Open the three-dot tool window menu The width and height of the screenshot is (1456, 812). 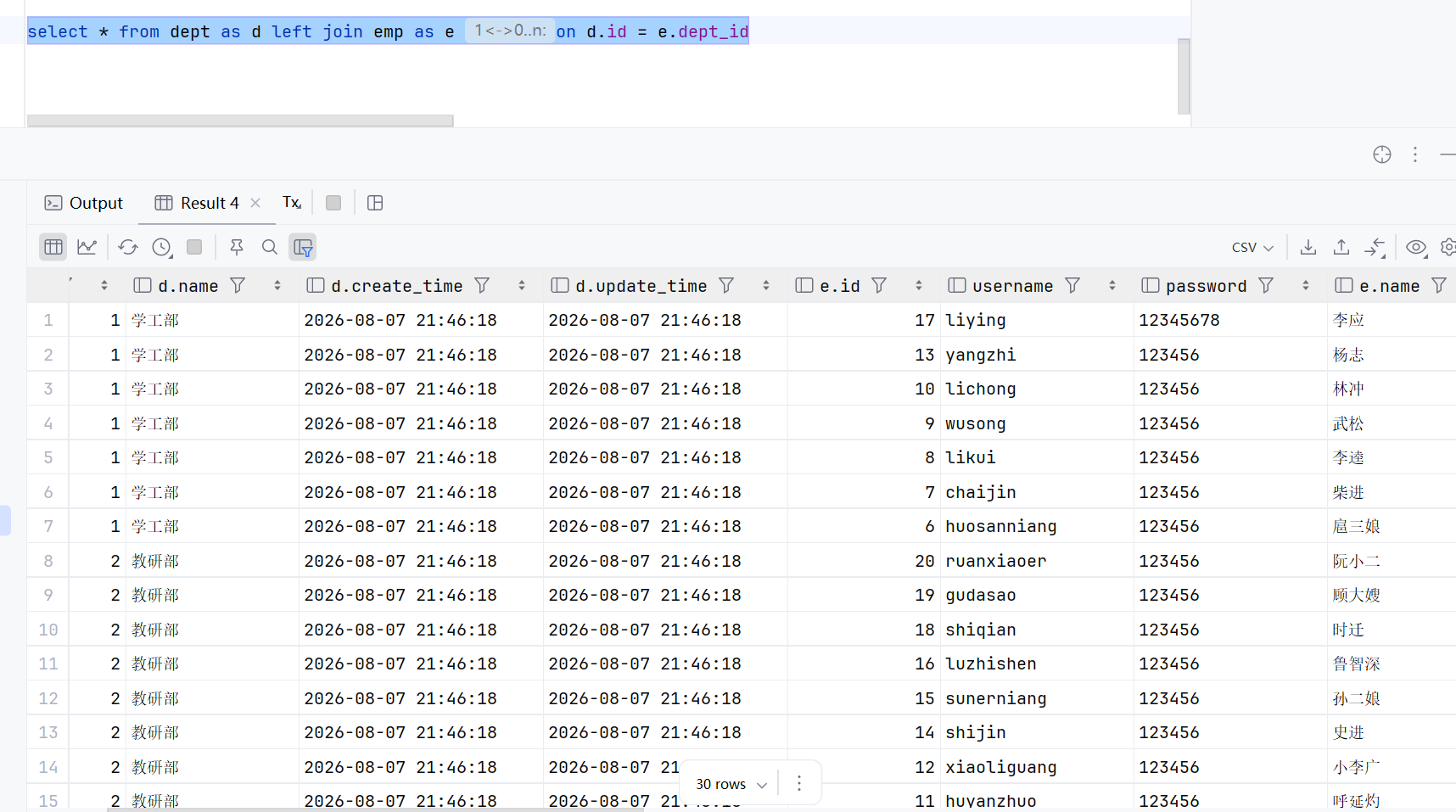[1415, 154]
